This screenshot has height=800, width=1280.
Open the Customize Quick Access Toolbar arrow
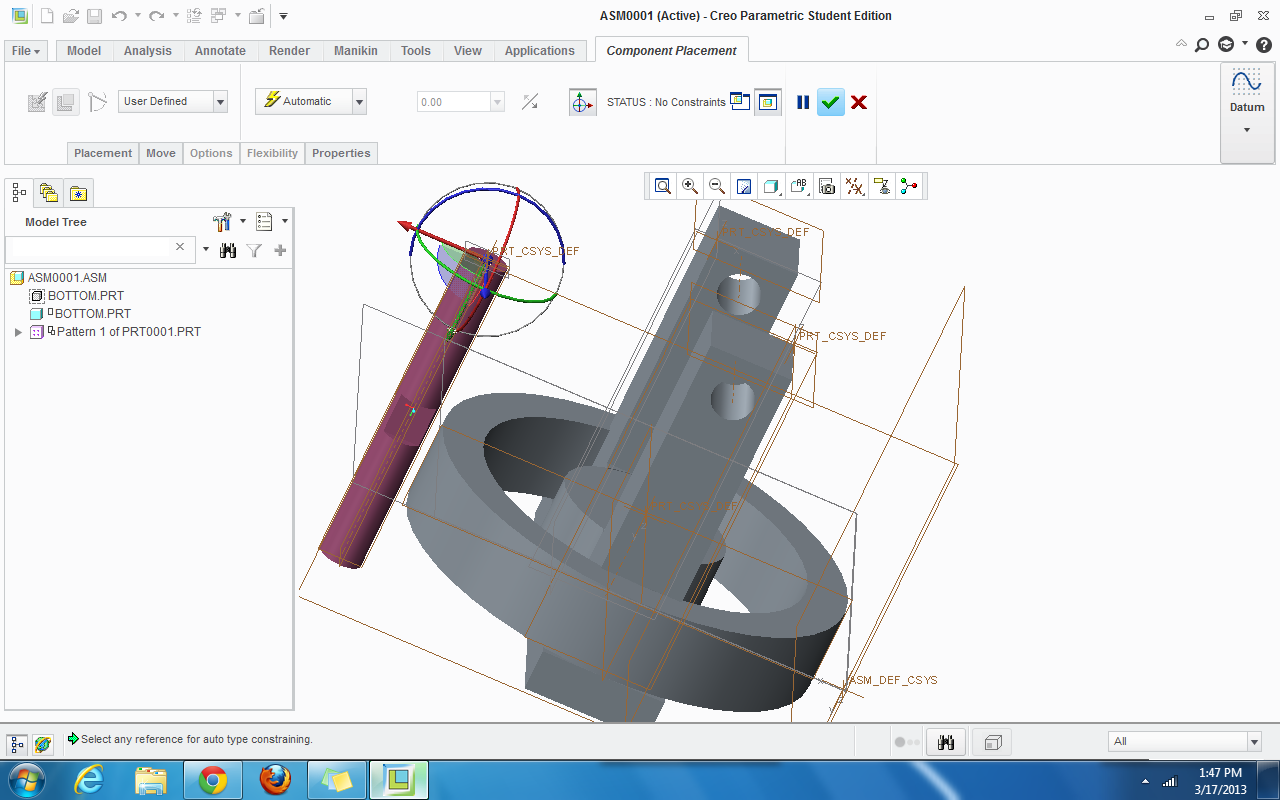[x=283, y=16]
